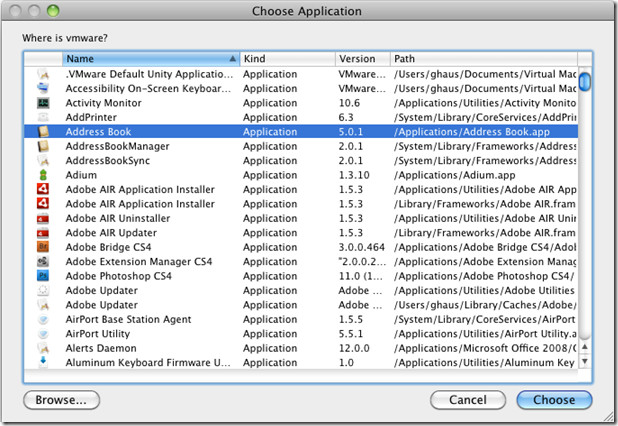
Task: Click version 12.0.0 cell
Action: coord(354,348)
